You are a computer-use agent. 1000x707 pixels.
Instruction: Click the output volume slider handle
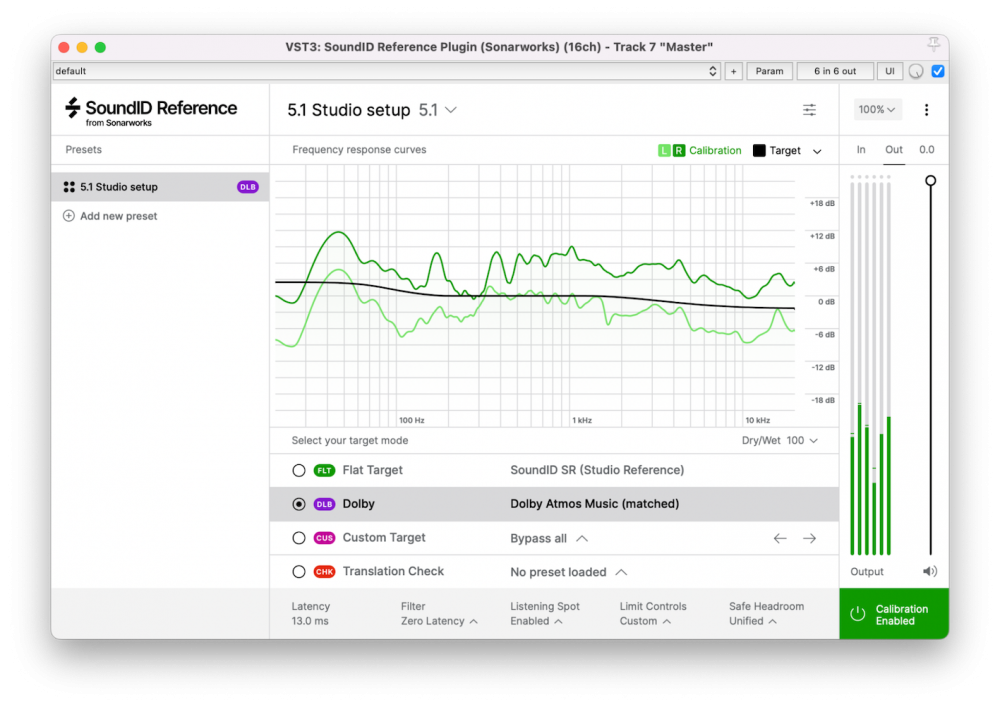click(931, 181)
